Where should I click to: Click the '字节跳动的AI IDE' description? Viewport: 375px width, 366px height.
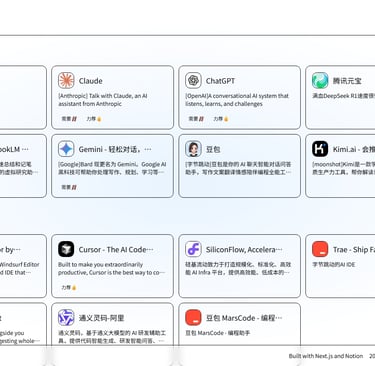pos(334,265)
